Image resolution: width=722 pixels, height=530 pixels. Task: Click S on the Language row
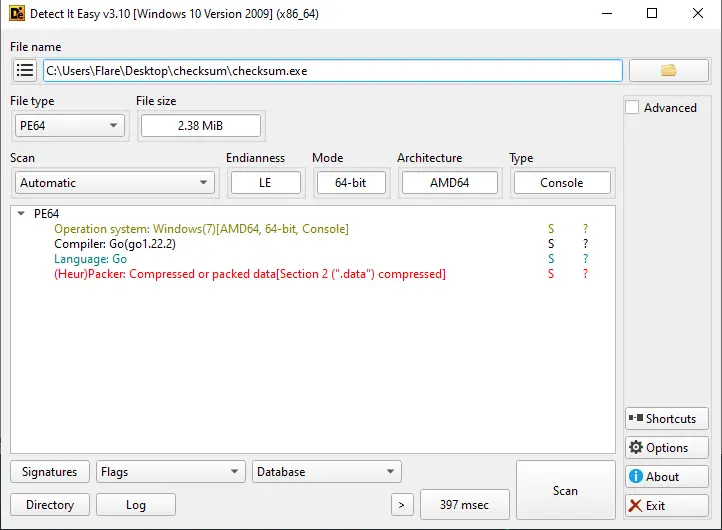point(551,259)
